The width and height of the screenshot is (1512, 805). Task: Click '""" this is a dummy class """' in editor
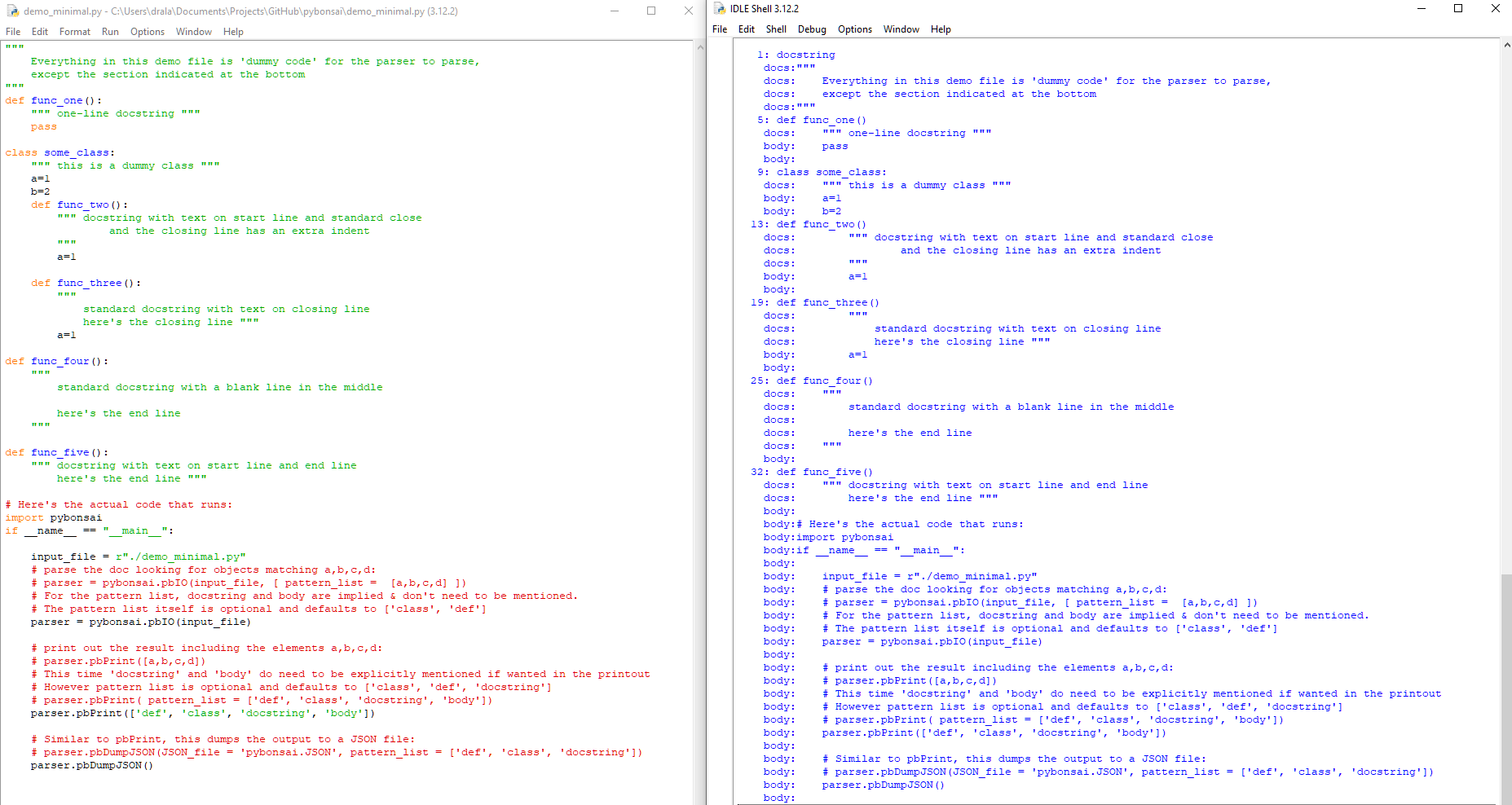click(126, 166)
